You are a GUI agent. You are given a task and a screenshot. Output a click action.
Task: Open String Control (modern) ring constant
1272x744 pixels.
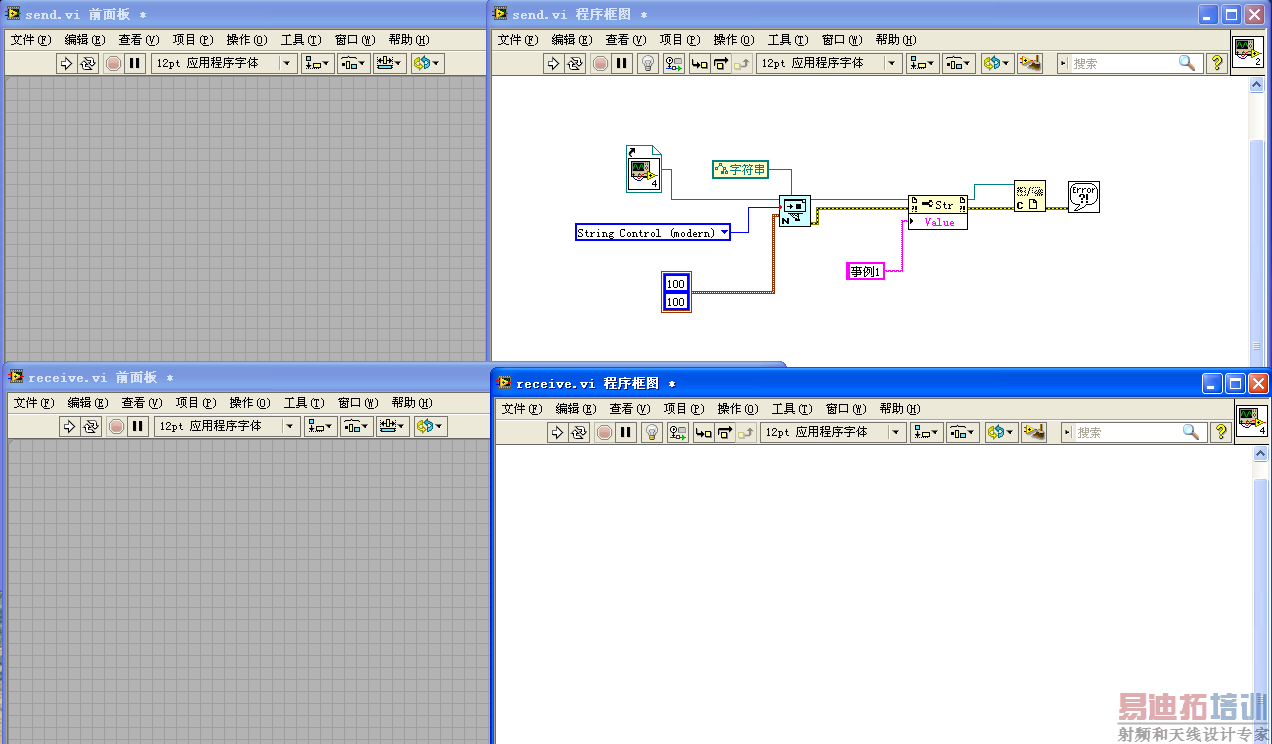[653, 233]
